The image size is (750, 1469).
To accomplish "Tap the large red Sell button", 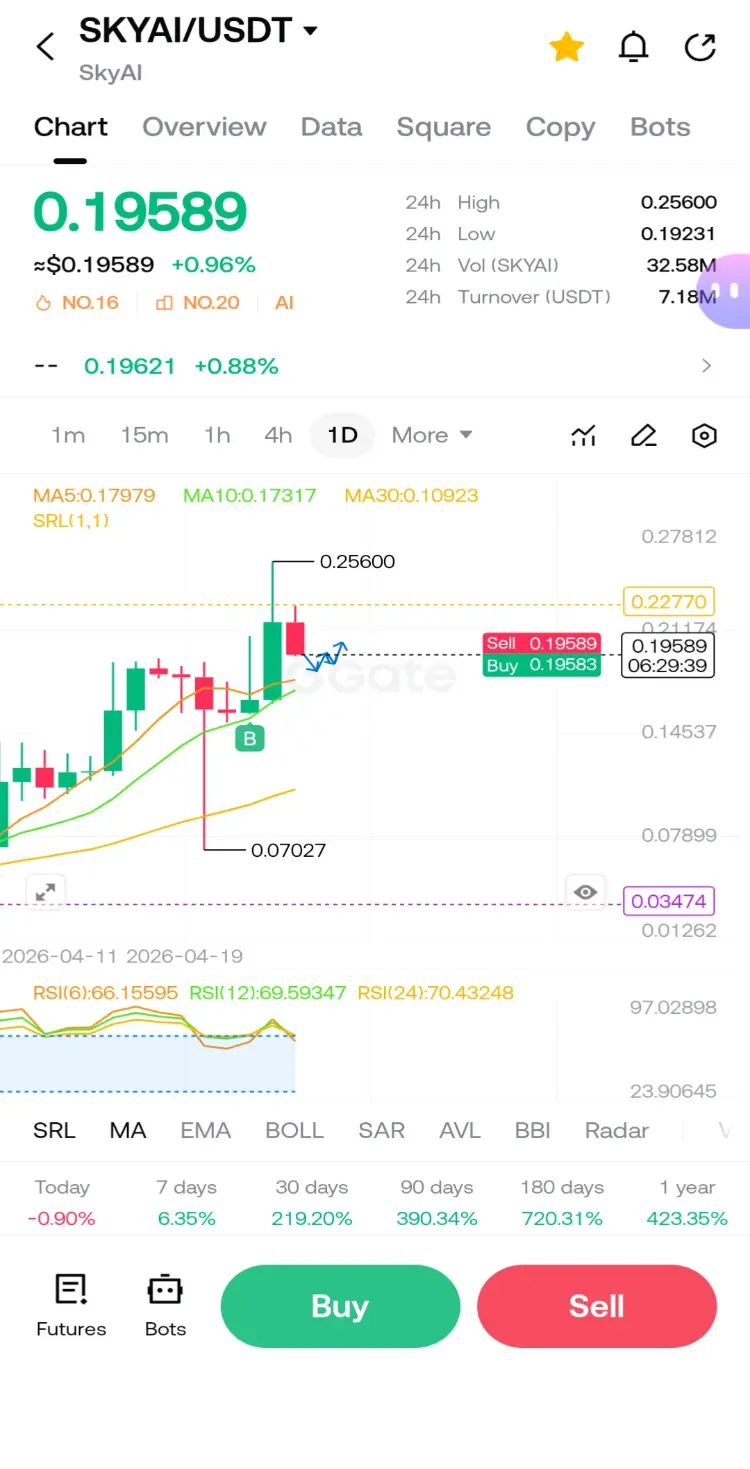I will (x=597, y=1306).
